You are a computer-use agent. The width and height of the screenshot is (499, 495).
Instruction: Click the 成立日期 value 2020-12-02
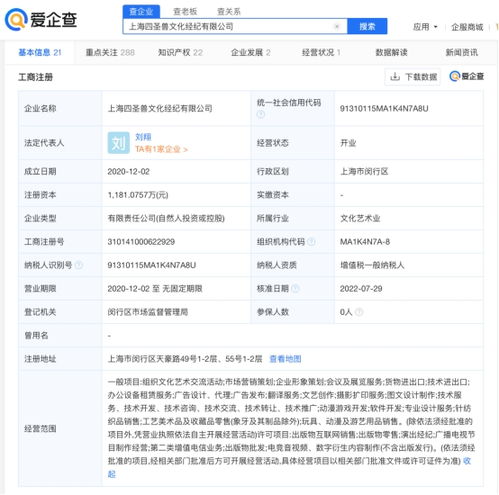coord(129,171)
